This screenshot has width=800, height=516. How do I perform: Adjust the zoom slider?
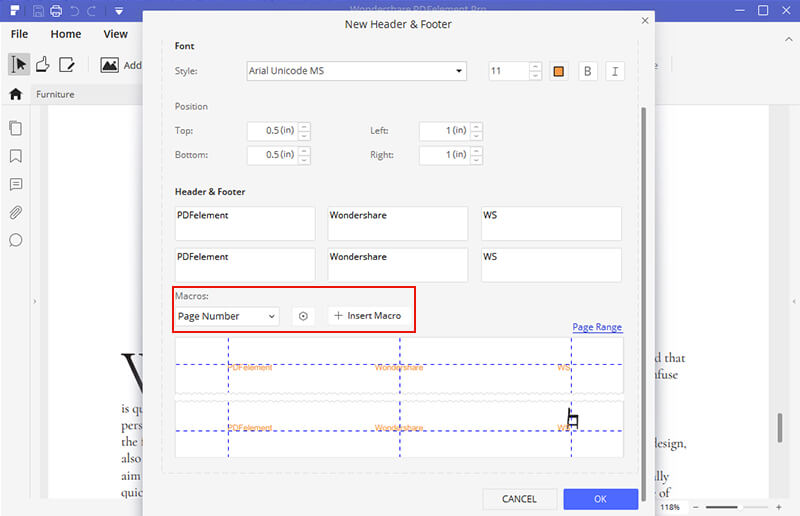(x=737, y=507)
